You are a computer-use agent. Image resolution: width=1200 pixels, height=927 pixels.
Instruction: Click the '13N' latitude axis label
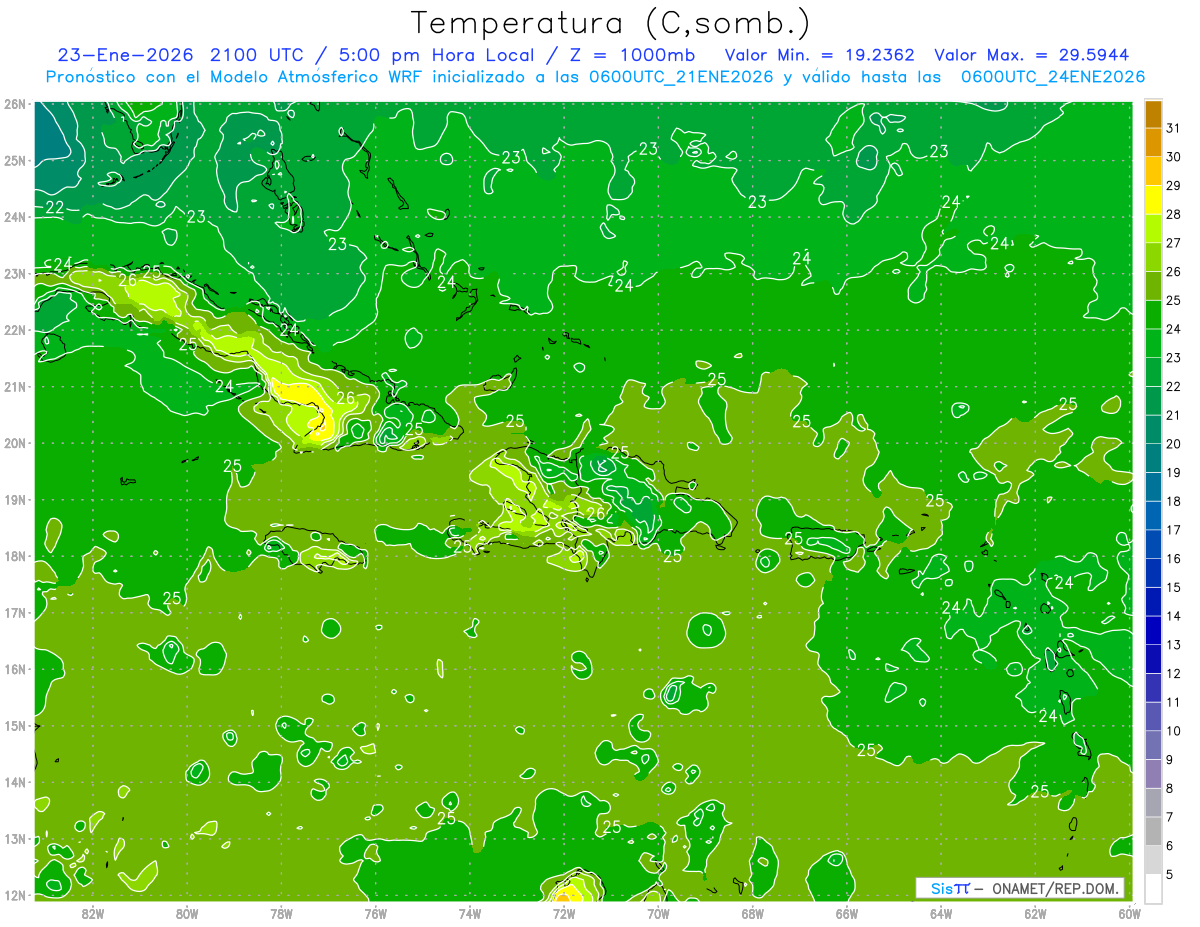[14, 838]
